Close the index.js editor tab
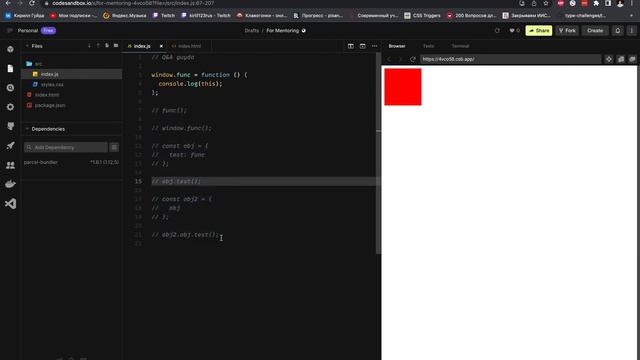 161,46
